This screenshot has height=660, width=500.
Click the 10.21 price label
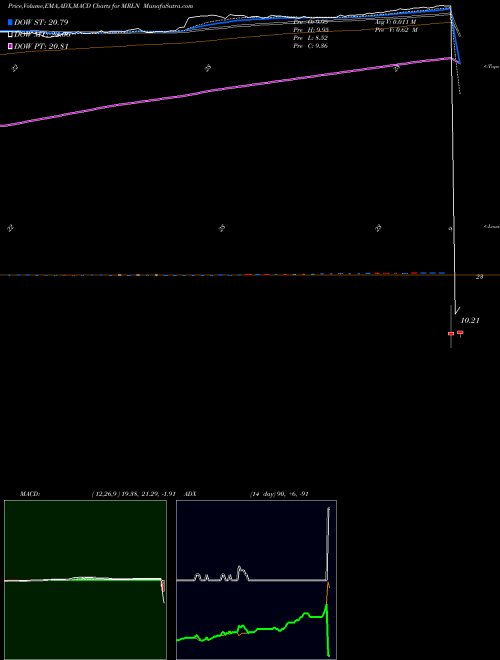pyautogui.click(x=471, y=321)
